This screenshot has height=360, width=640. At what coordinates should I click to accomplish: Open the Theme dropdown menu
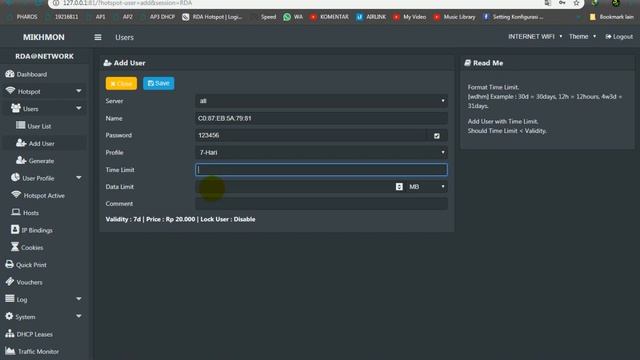582,36
